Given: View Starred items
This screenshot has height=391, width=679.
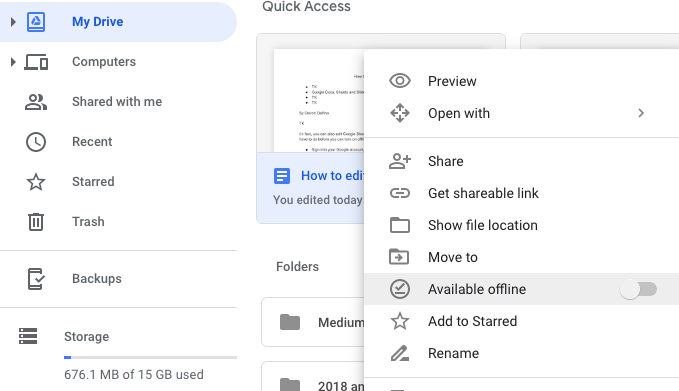Looking at the screenshot, I should [x=93, y=181].
